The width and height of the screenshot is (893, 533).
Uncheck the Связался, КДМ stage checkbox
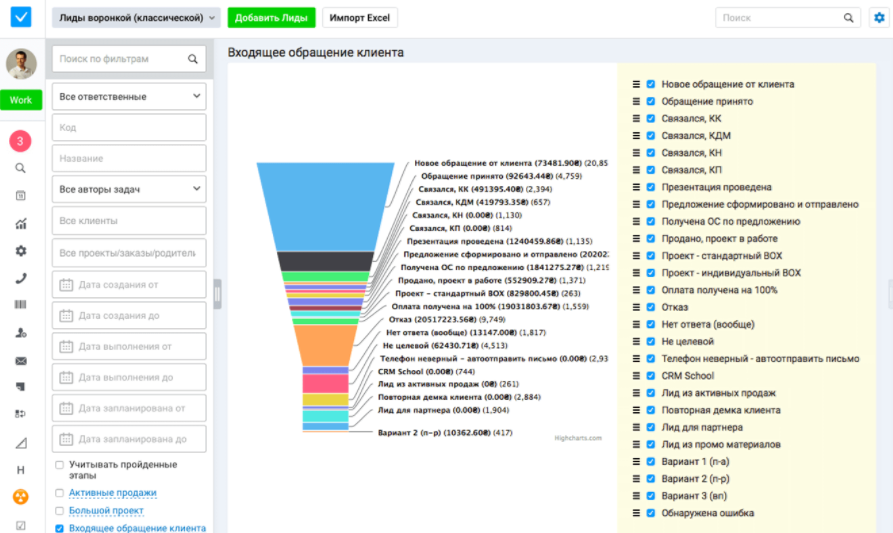650,136
